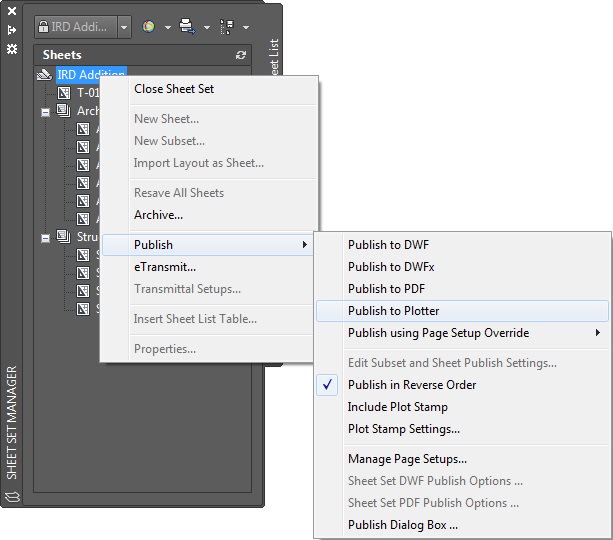Click the Publish submenu arrow
613x540 pixels.
pos(305,245)
